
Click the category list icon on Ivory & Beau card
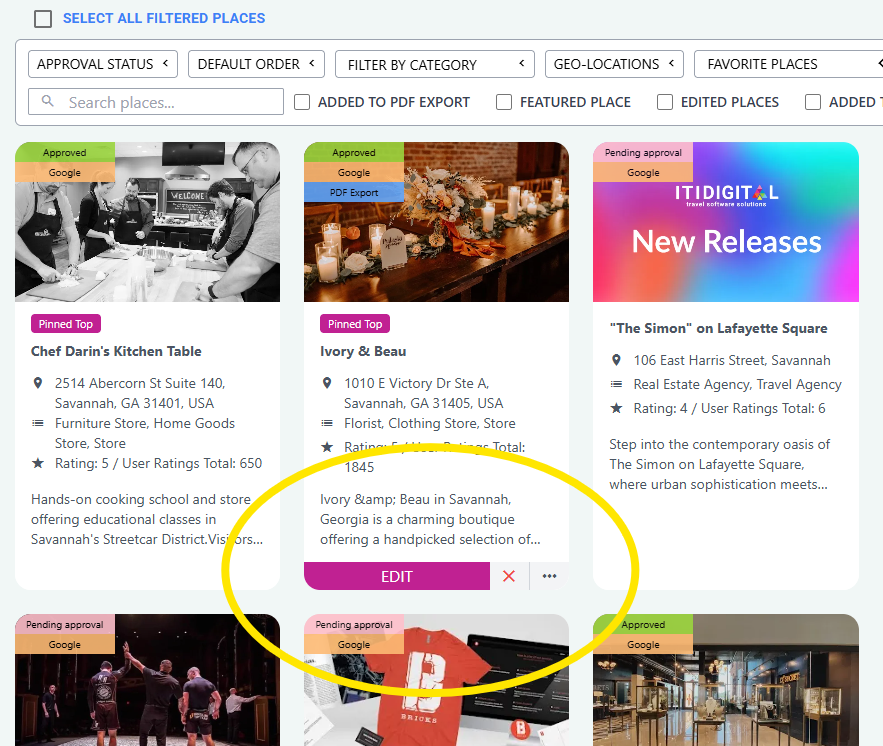point(327,423)
